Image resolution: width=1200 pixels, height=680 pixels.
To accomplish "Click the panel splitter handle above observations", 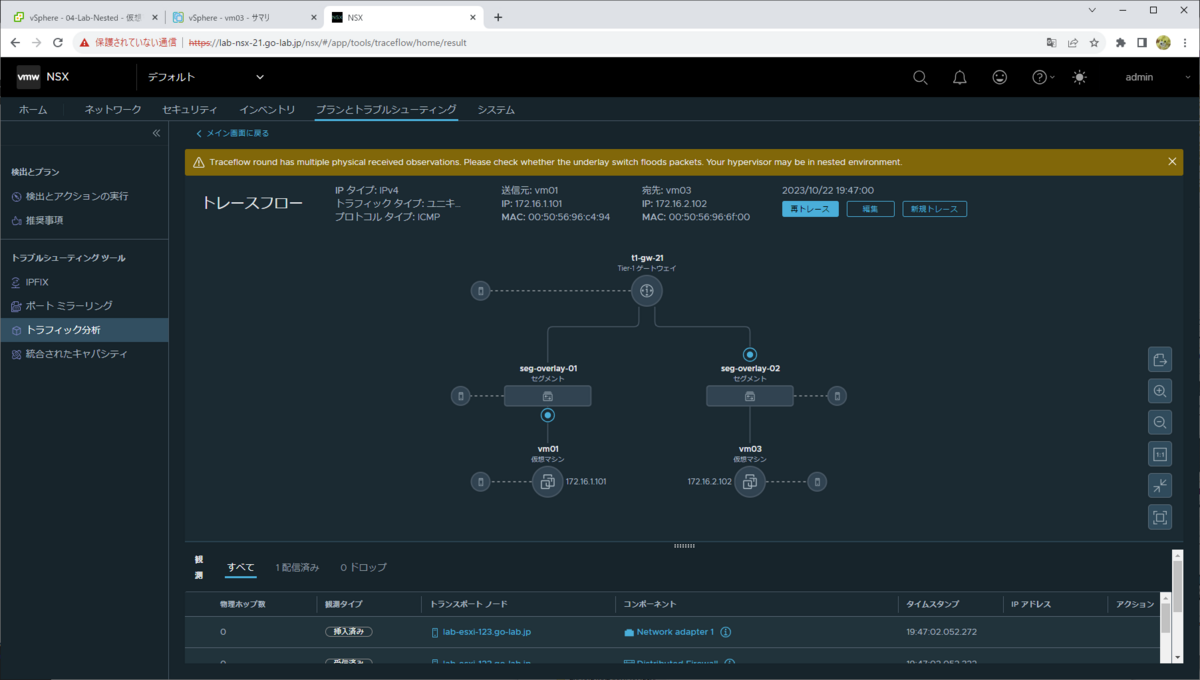I will pos(684,545).
